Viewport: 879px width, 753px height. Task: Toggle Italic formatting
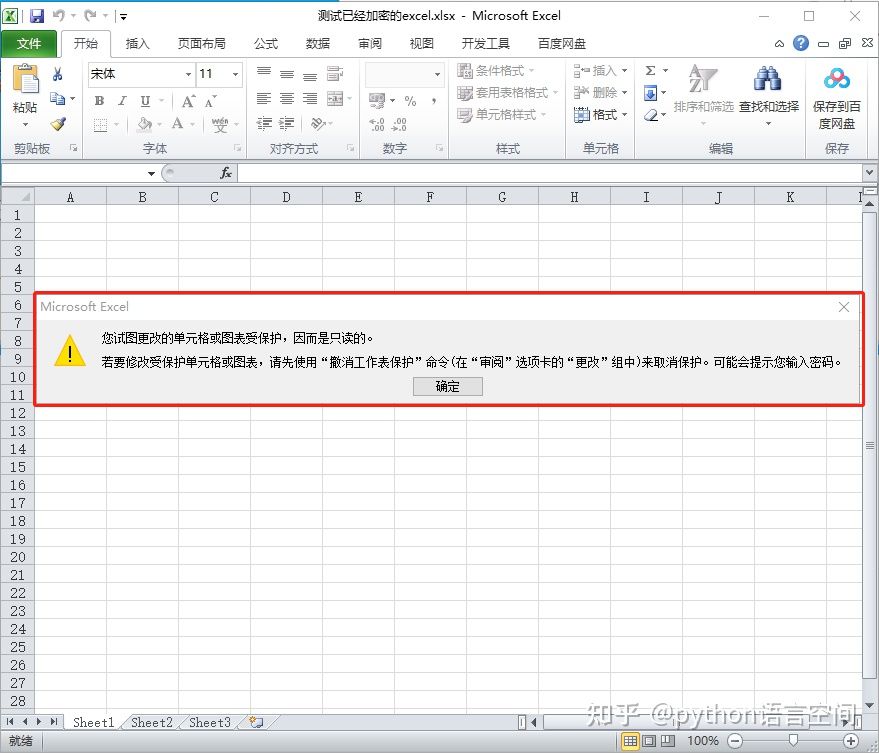[122, 101]
